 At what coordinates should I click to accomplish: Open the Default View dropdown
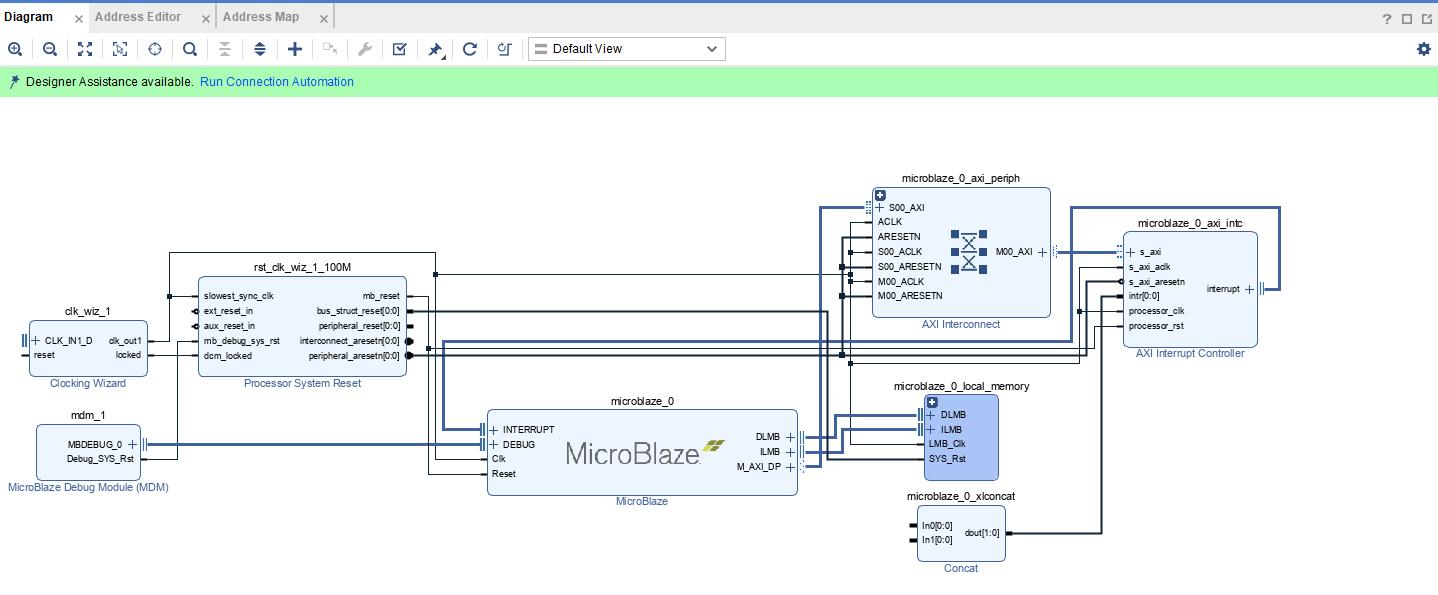627,49
